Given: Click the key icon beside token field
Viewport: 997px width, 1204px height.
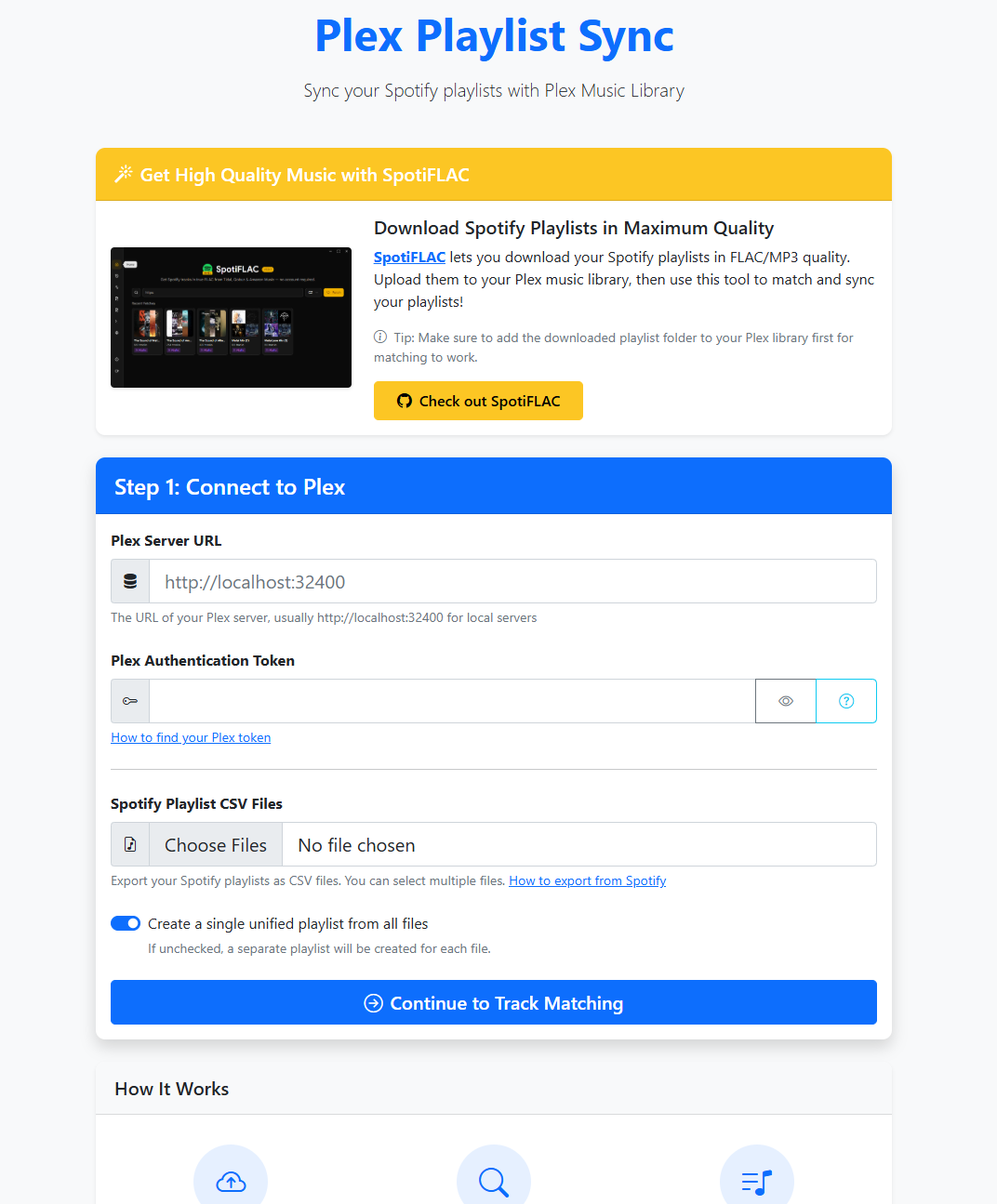Looking at the screenshot, I should [x=130, y=701].
